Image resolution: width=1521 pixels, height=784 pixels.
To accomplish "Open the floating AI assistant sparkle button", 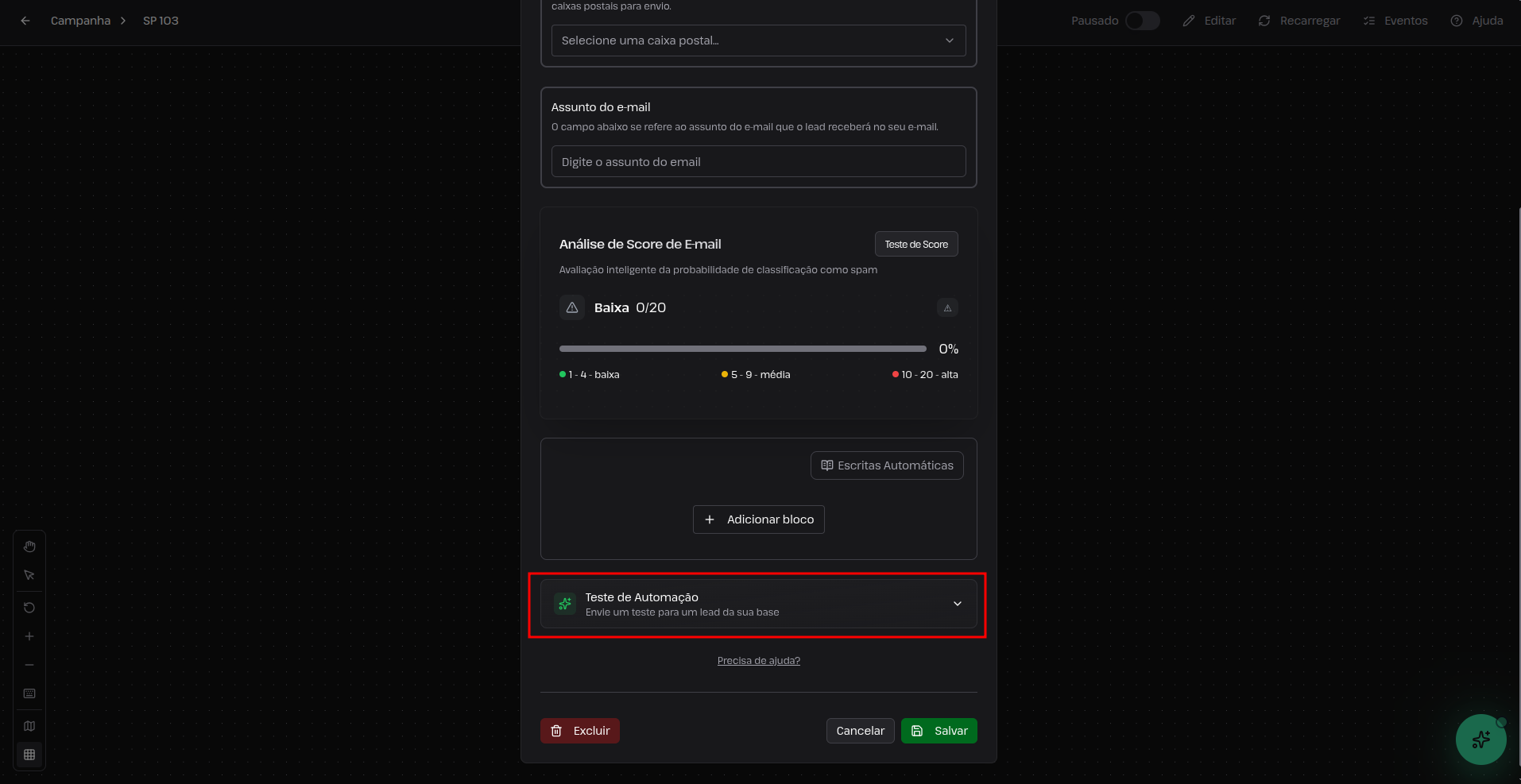I will pyautogui.click(x=1480, y=740).
